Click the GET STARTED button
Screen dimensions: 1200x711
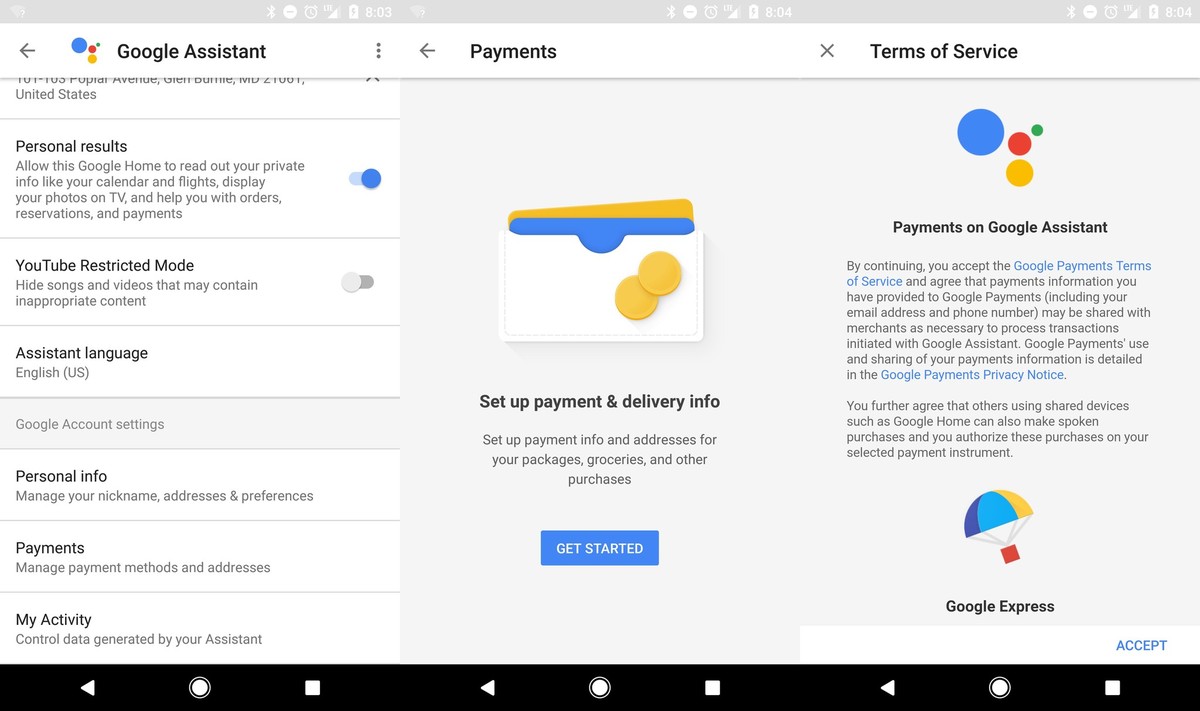click(600, 548)
